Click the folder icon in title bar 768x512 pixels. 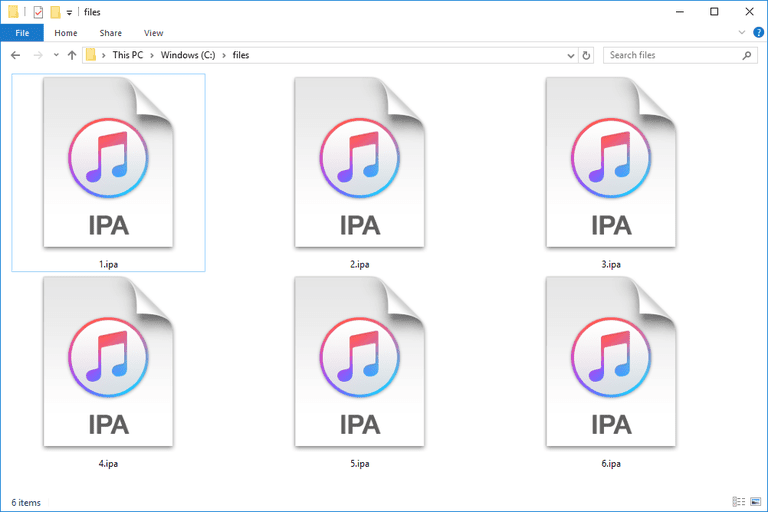(x=13, y=11)
